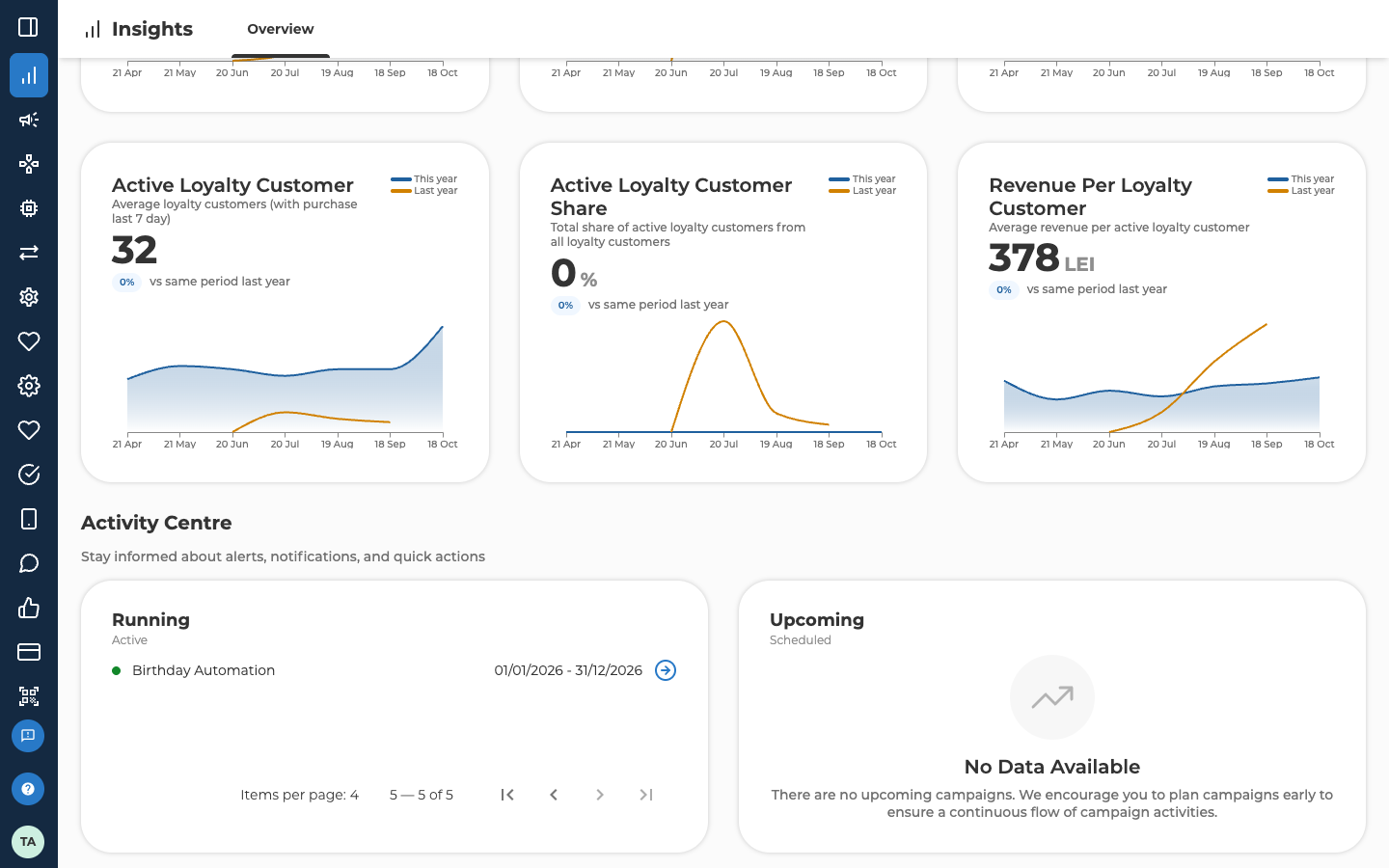Screen dimensions: 1389x868
Task: Click the Active Loyalty Customer value 32
Action: click(x=134, y=251)
